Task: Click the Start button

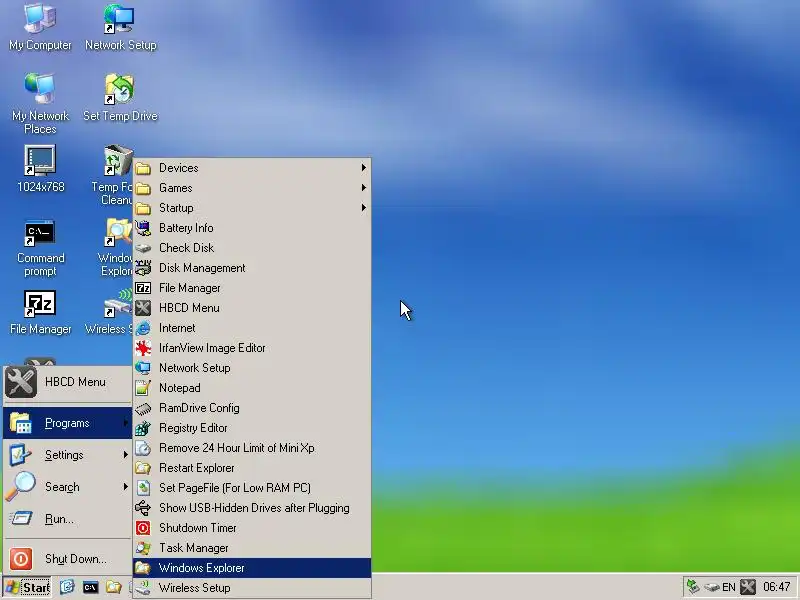Action: [x=28, y=587]
